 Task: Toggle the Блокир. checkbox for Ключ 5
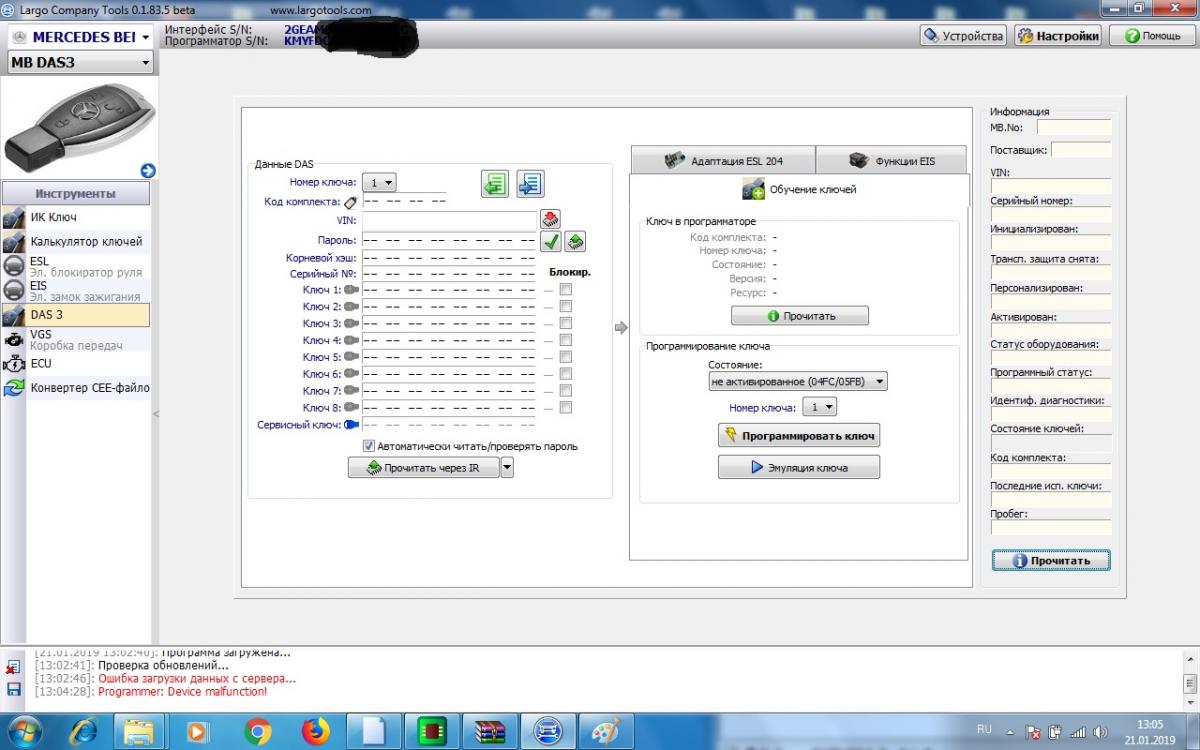click(x=566, y=357)
